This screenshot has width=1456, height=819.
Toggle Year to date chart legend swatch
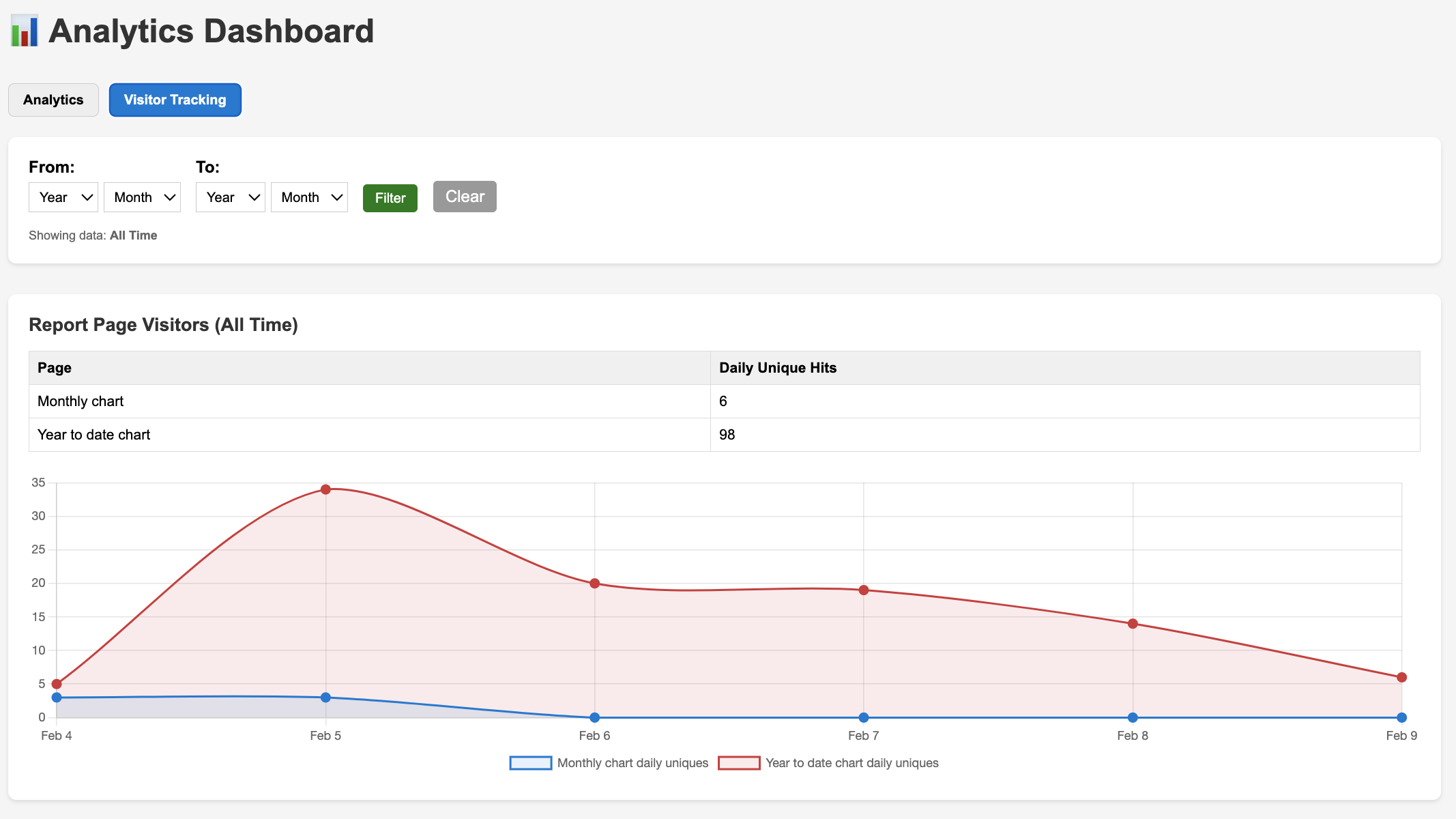coord(739,763)
